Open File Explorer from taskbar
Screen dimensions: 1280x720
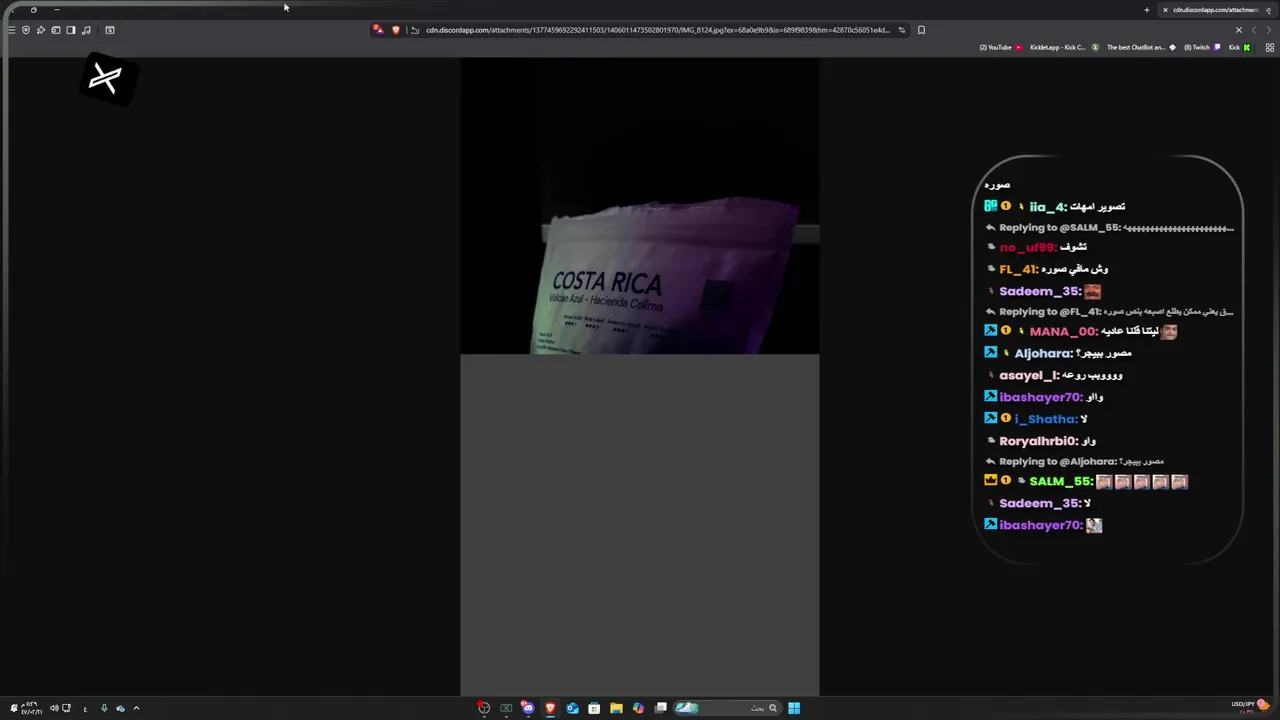[616, 708]
